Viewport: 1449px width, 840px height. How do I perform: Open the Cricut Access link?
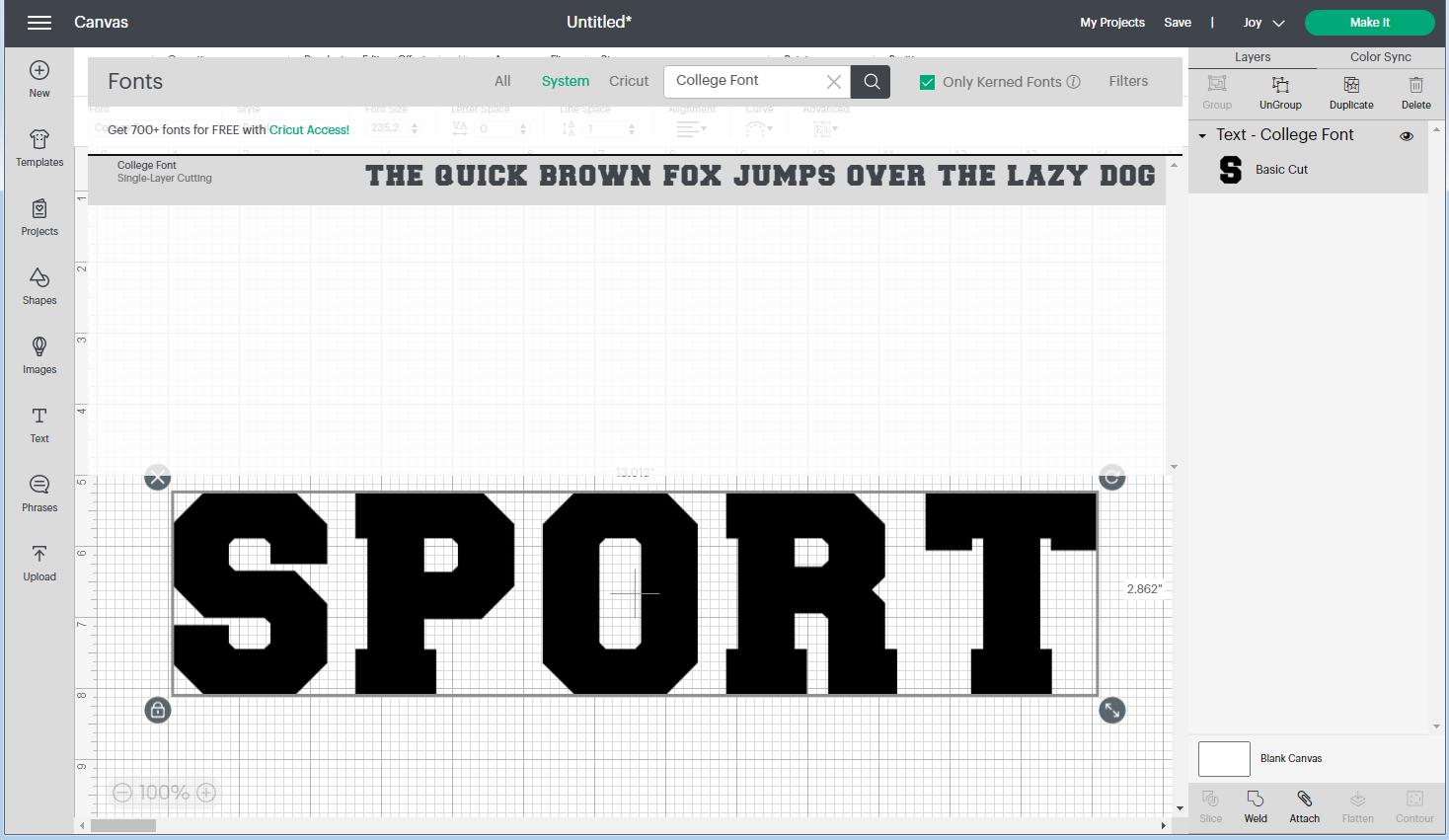[309, 129]
